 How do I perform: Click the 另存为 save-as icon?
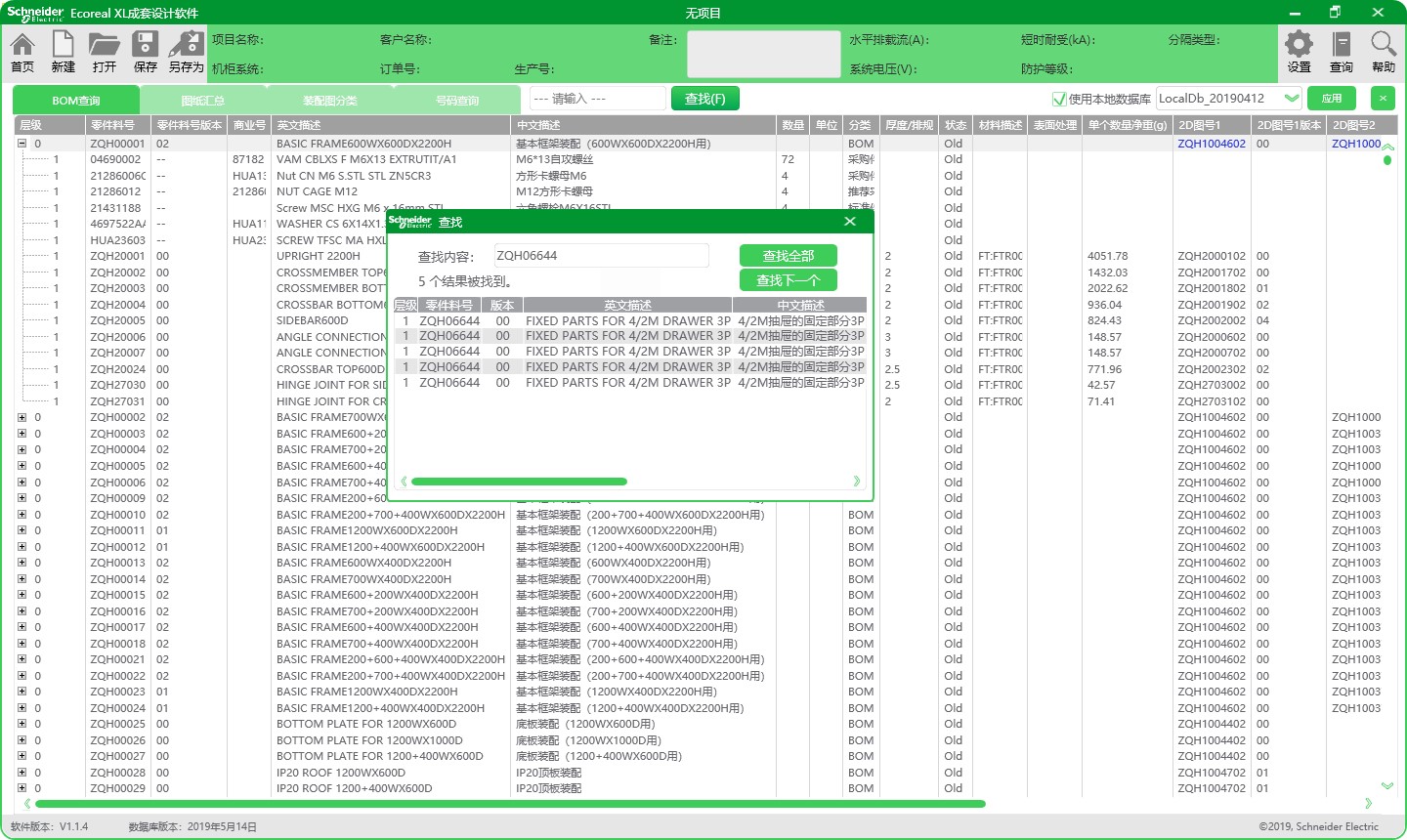click(x=186, y=52)
